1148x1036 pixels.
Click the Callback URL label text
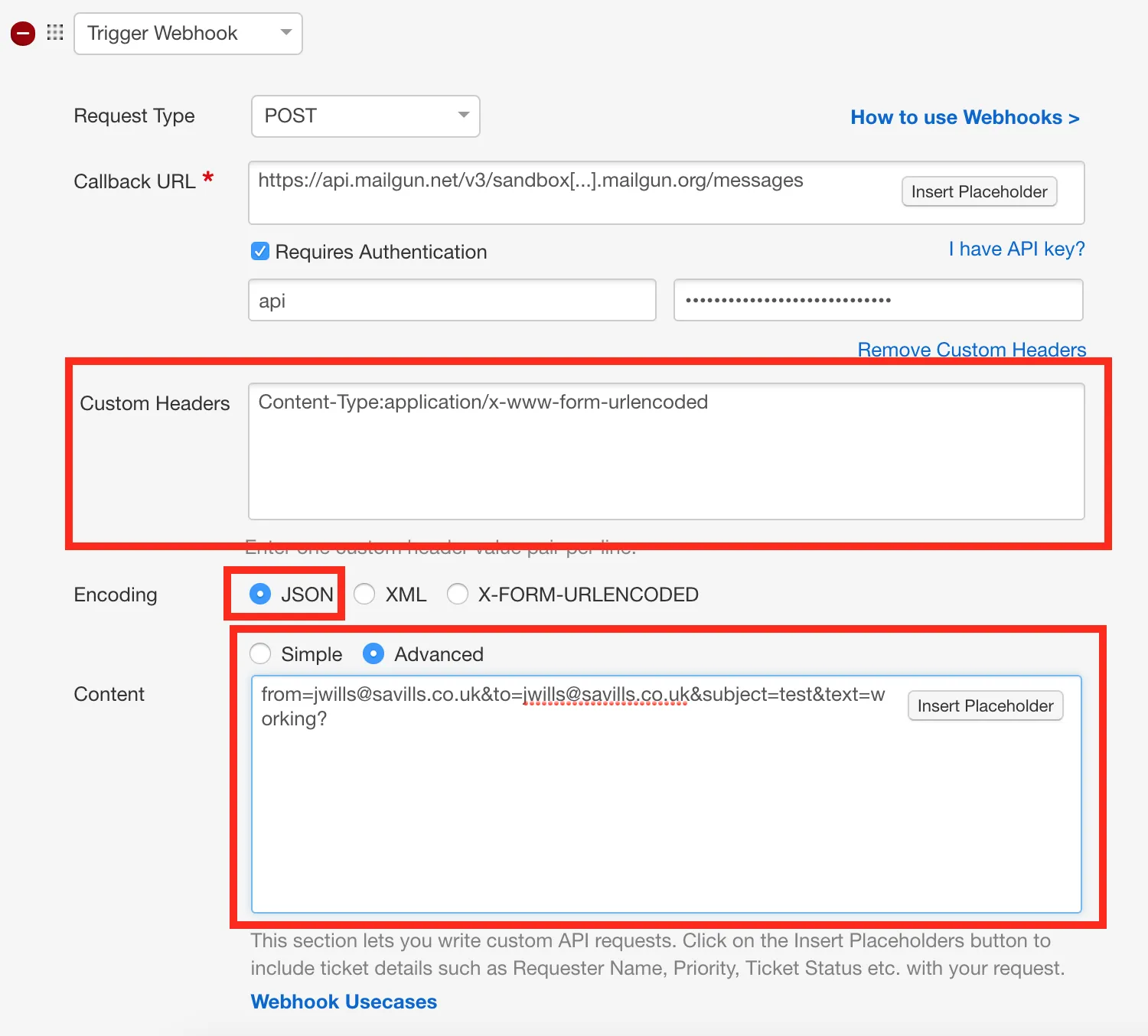point(135,181)
